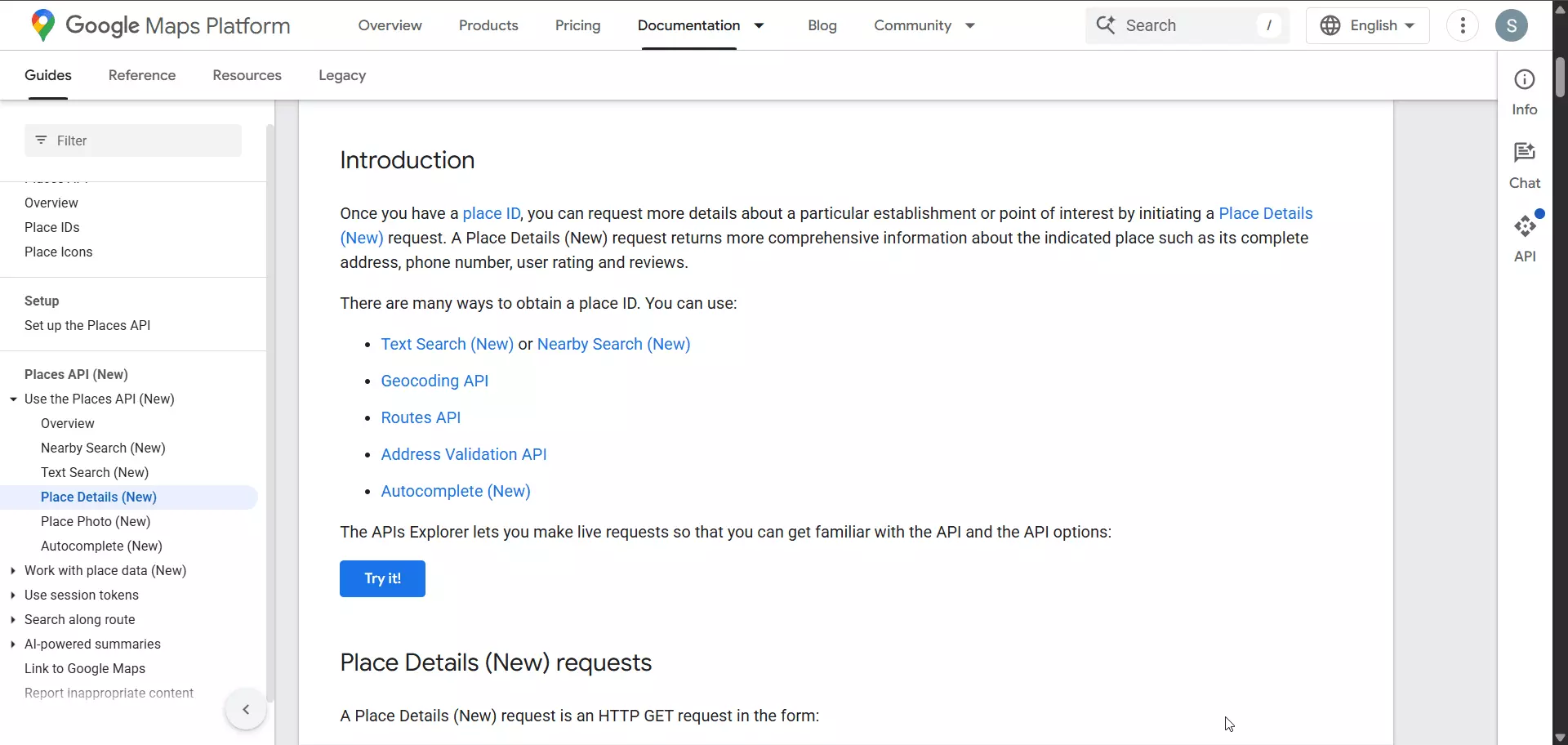1568x745 pixels.
Task: Click the user account avatar
Action: pyautogui.click(x=1512, y=25)
